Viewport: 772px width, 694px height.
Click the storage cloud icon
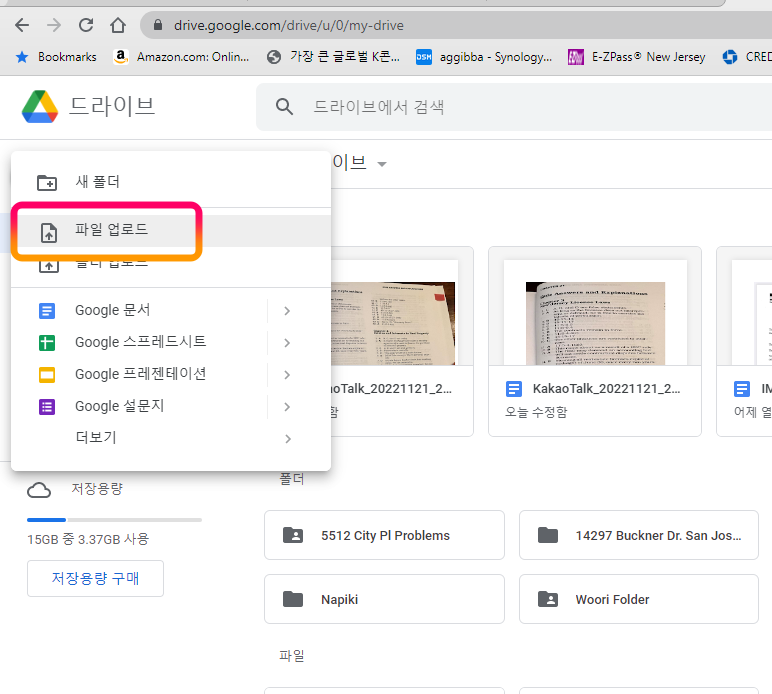(39, 490)
